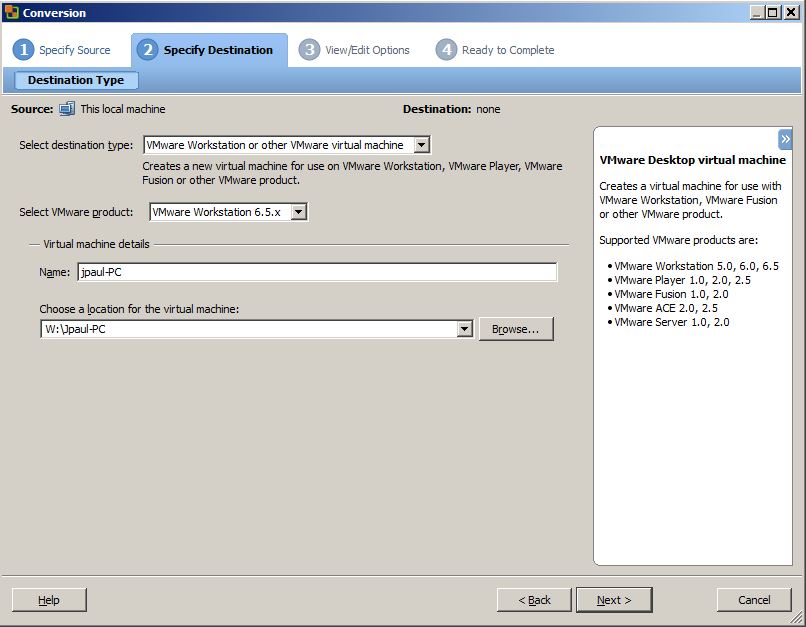Jump to Ready to Complete step
This screenshot has height=627, width=806.
[x=508, y=50]
